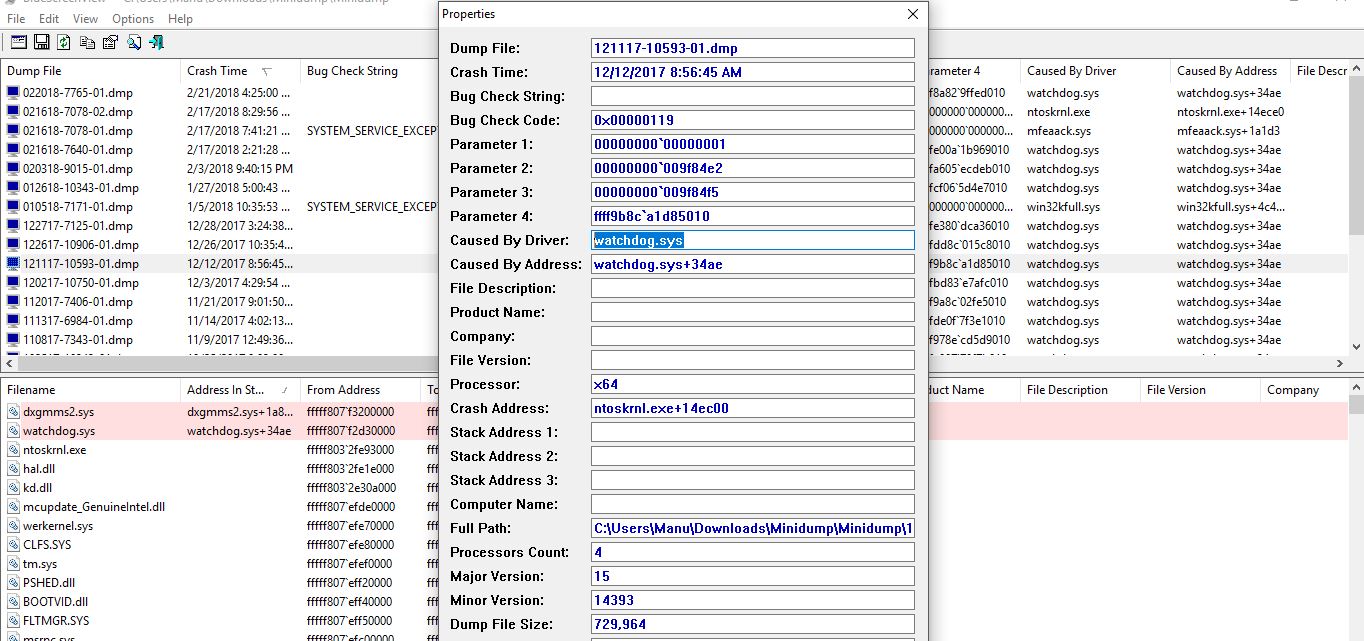Viewport: 1364px width, 641px height.
Task: Click the Crash Time field in Properties
Action: click(753, 72)
